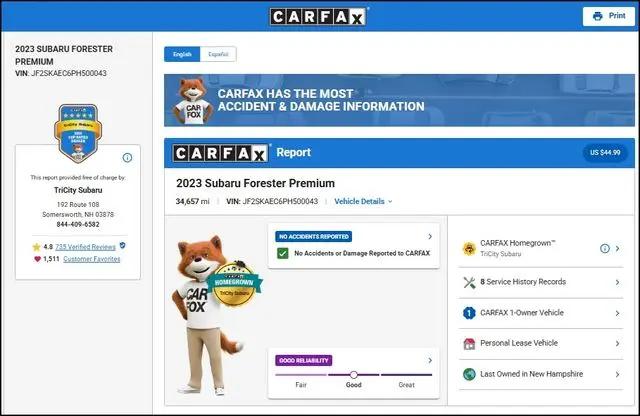Click the large Car Fox mascot image
Viewport: 640px width, 416px height.
click(207, 315)
